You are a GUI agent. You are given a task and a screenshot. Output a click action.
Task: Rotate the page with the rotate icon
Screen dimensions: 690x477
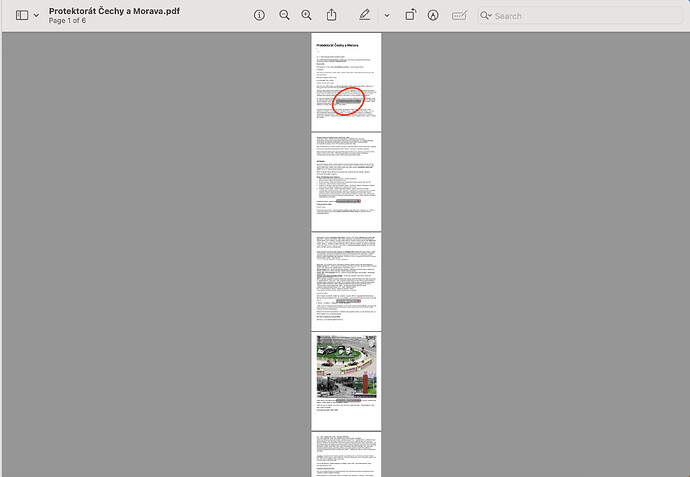click(410, 16)
